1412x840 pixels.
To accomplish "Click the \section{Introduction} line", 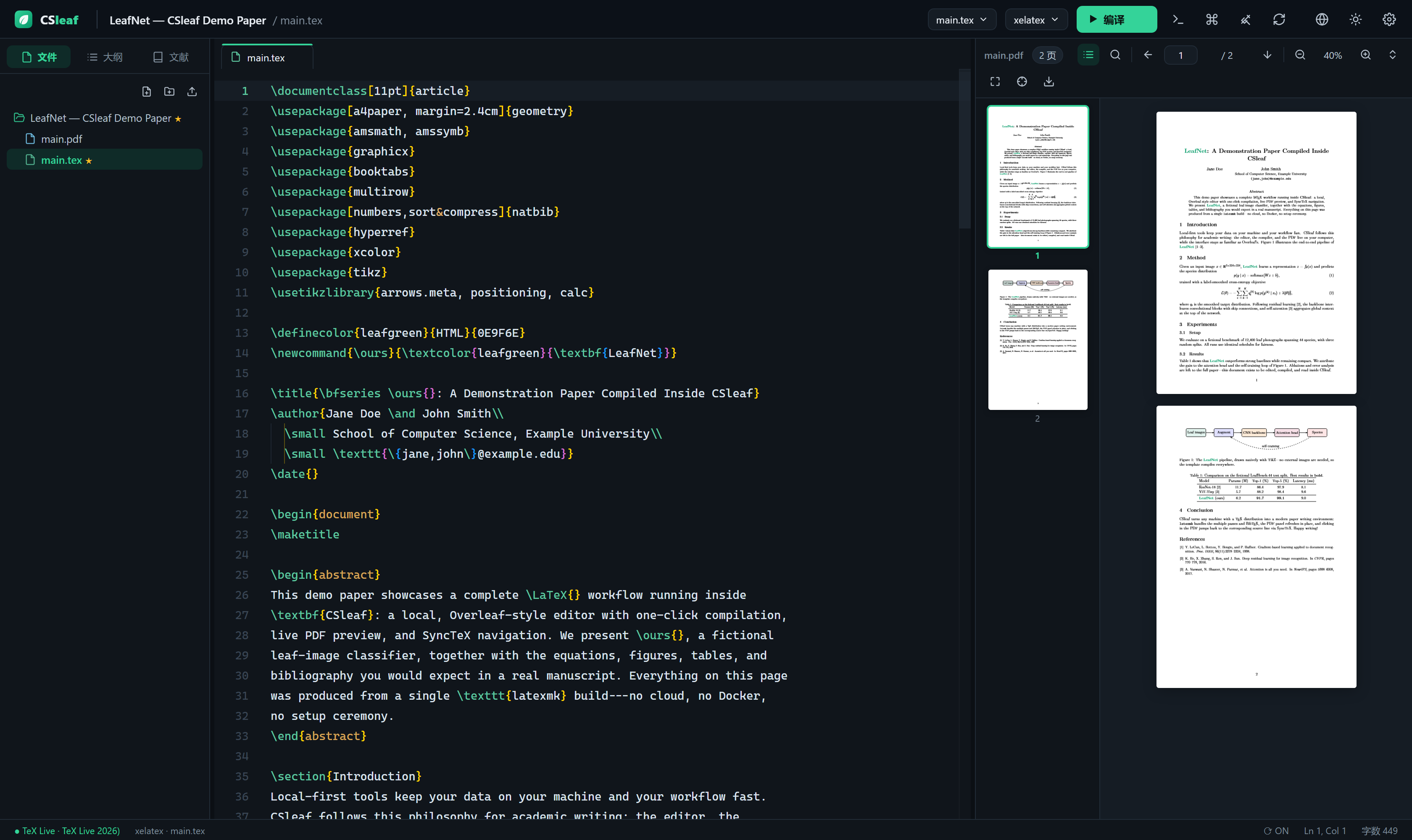I will tap(346, 776).
